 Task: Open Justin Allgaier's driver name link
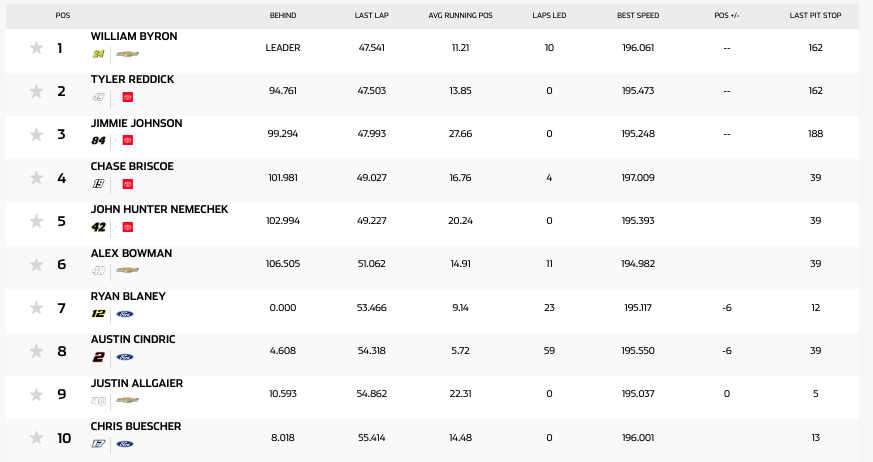tap(137, 383)
